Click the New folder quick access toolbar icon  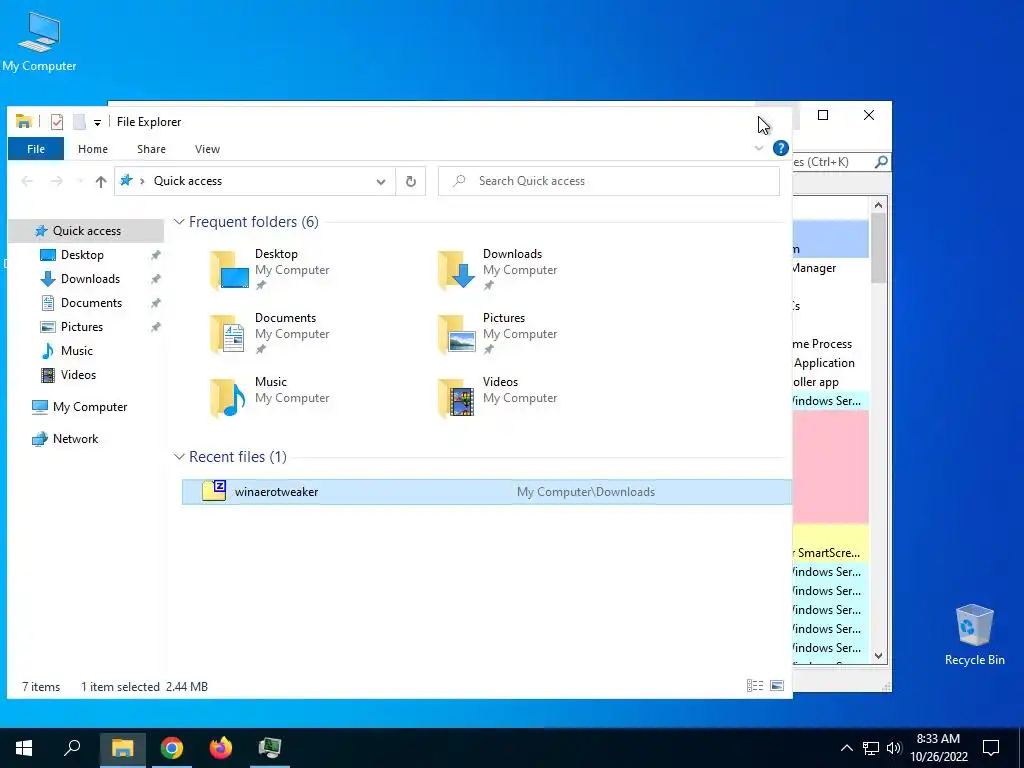(x=79, y=121)
